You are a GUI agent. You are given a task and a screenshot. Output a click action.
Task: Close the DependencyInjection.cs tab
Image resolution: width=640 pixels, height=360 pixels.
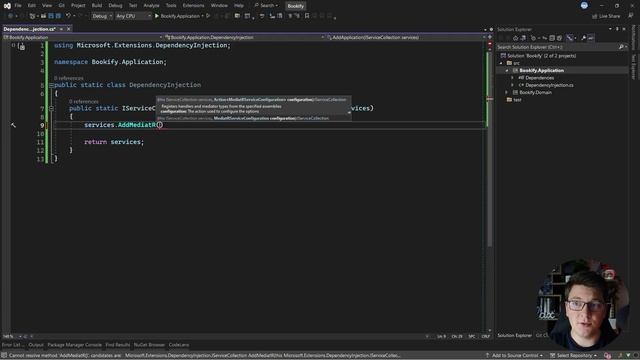click(x=69, y=29)
